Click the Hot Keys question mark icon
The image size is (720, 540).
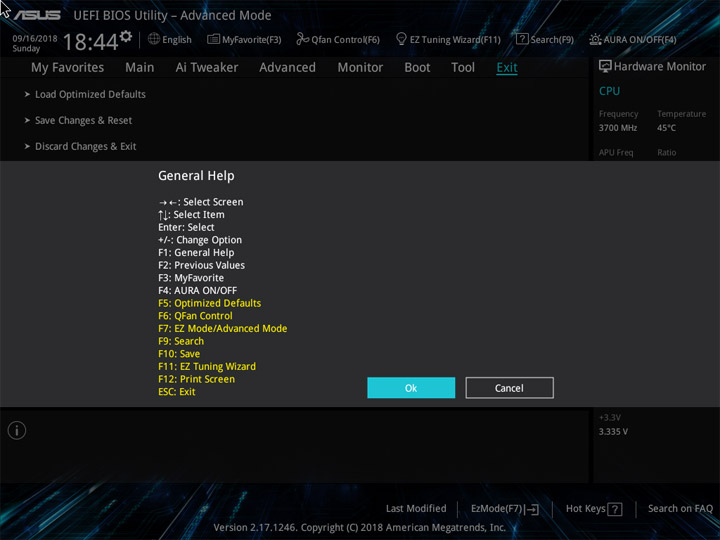click(x=615, y=509)
